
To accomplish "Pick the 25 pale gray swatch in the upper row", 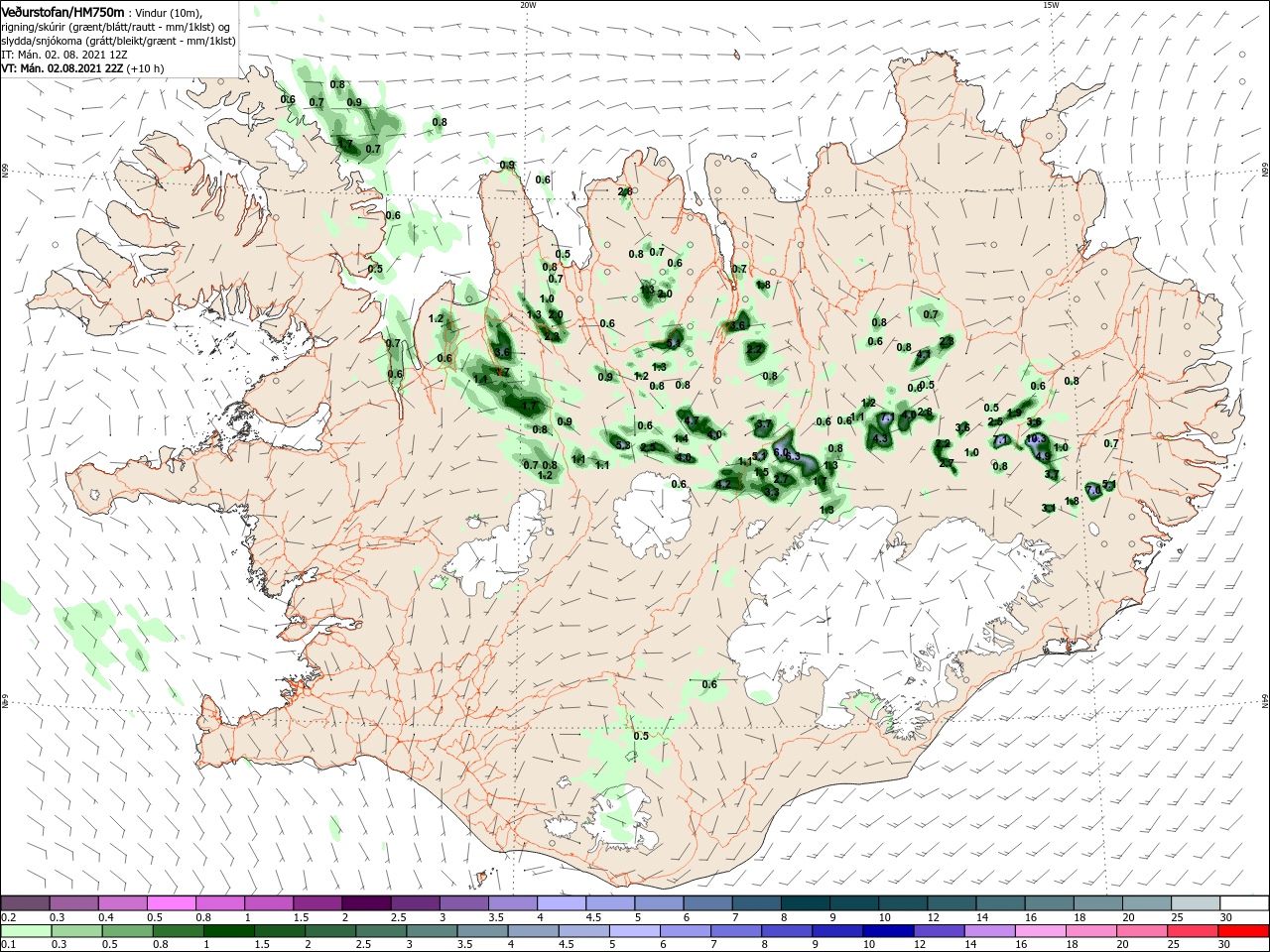I will [1195, 902].
